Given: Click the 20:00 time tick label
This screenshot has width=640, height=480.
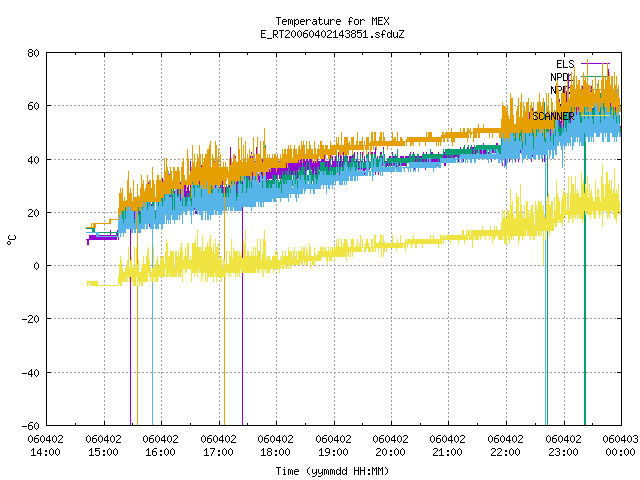Looking at the screenshot, I should click(391, 452).
